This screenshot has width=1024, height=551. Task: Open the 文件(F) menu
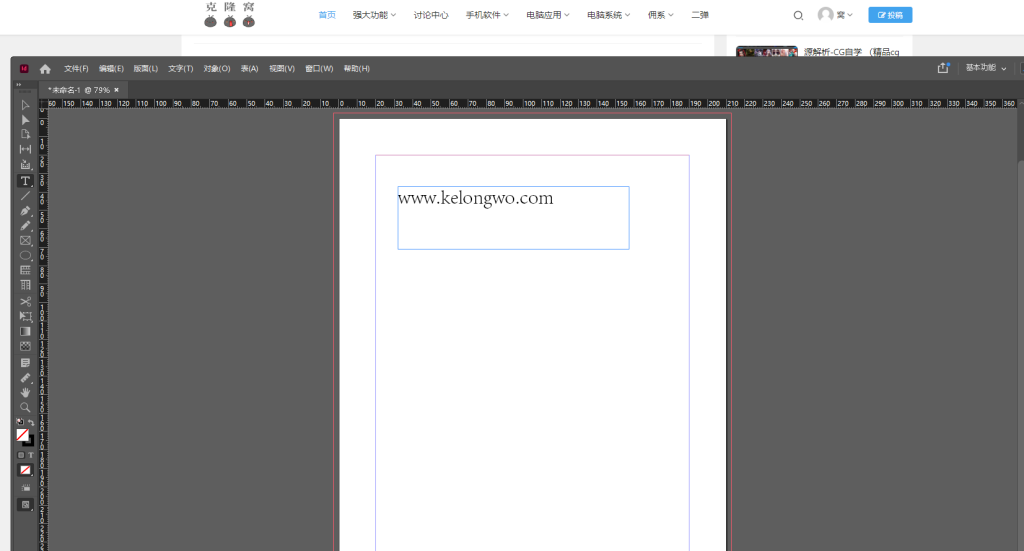[x=76, y=69]
